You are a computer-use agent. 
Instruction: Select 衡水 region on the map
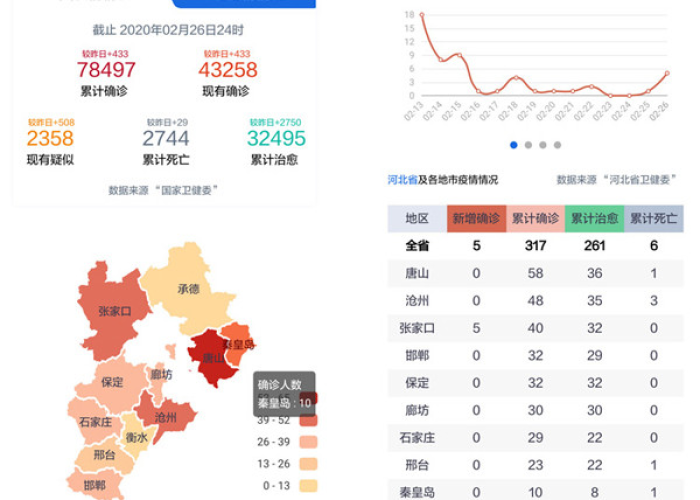(136, 438)
